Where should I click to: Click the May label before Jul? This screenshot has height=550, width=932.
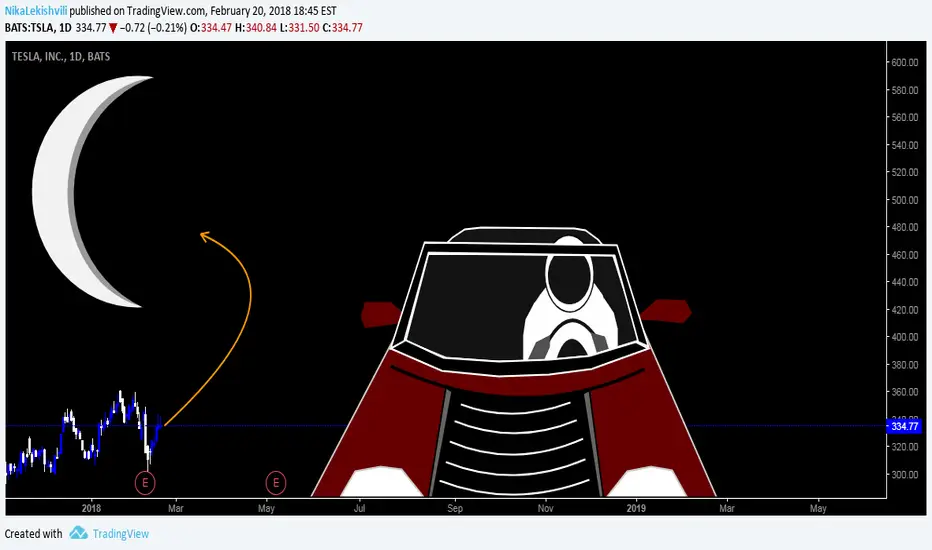[x=266, y=508]
